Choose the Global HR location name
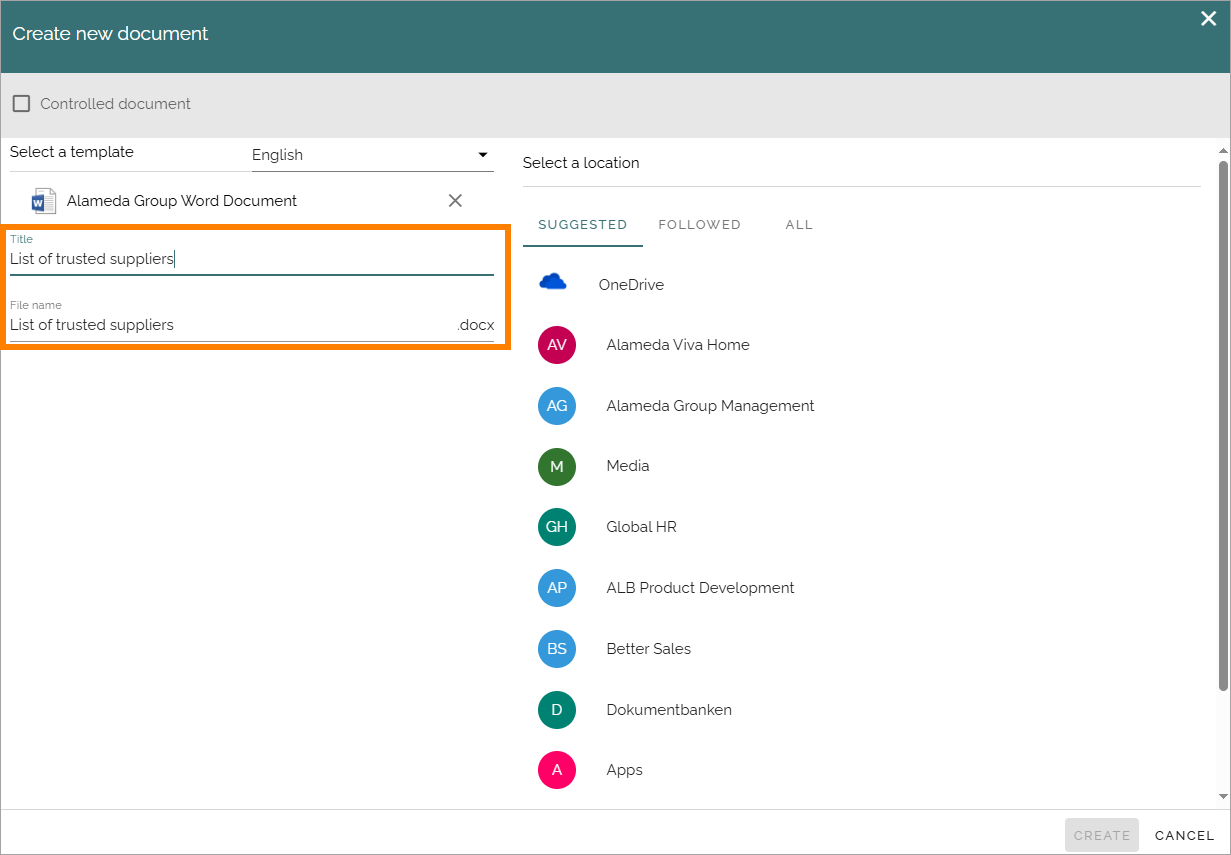The width and height of the screenshot is (1231, 855). pyautogui.click(x=642, y=527)
